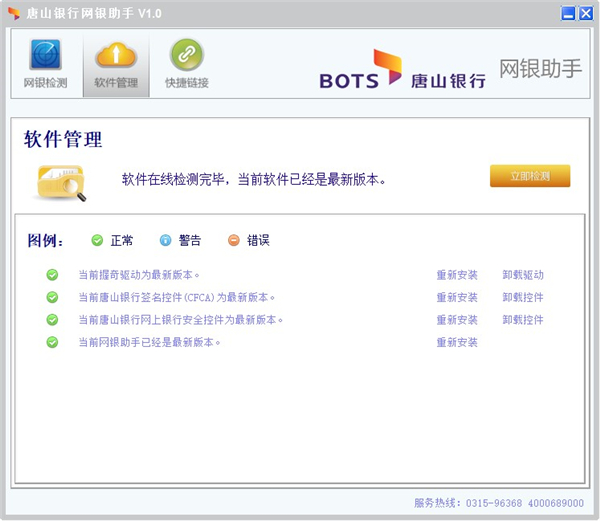
Task: Click 重新安装 for 网上银行安全控件
Action: click(x=457, y=320)
